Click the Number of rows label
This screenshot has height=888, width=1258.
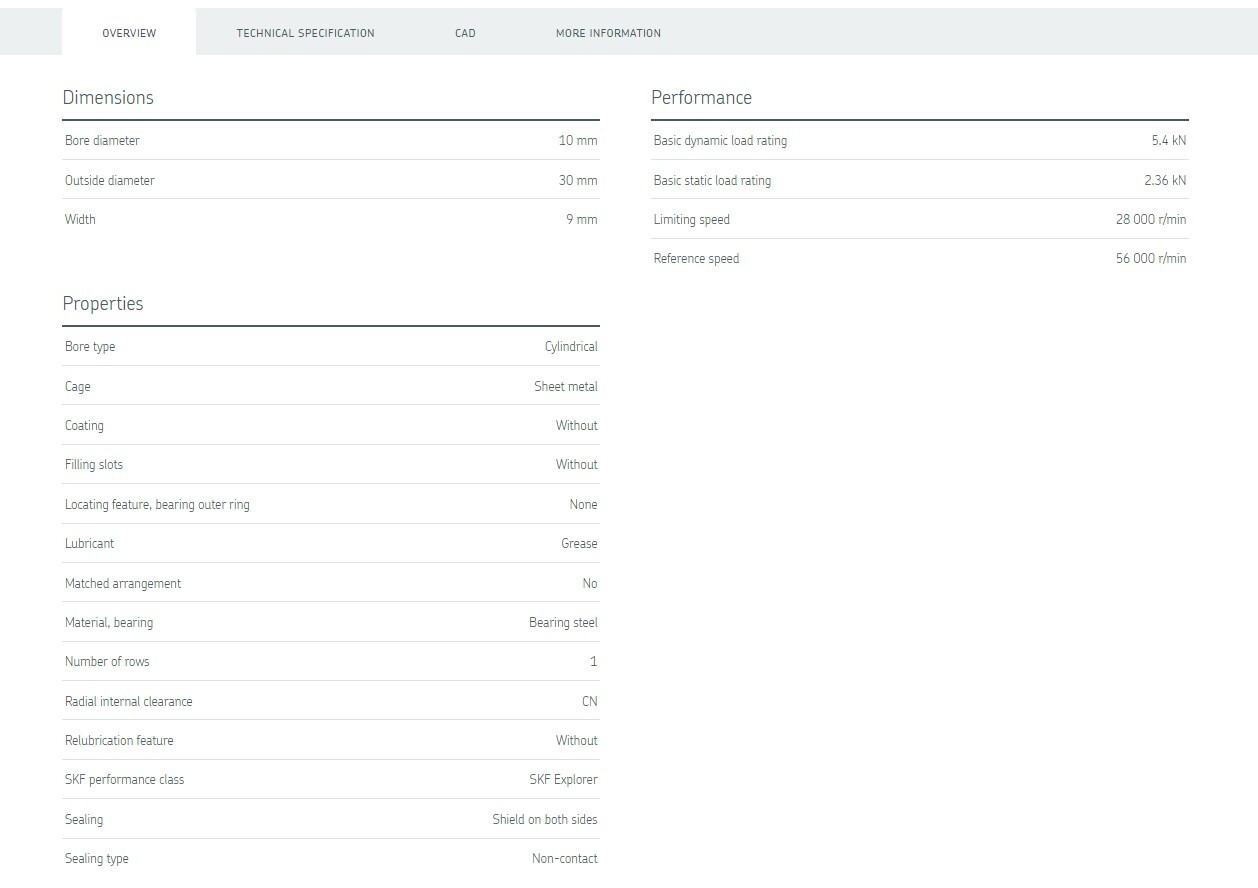pos(107,661)
